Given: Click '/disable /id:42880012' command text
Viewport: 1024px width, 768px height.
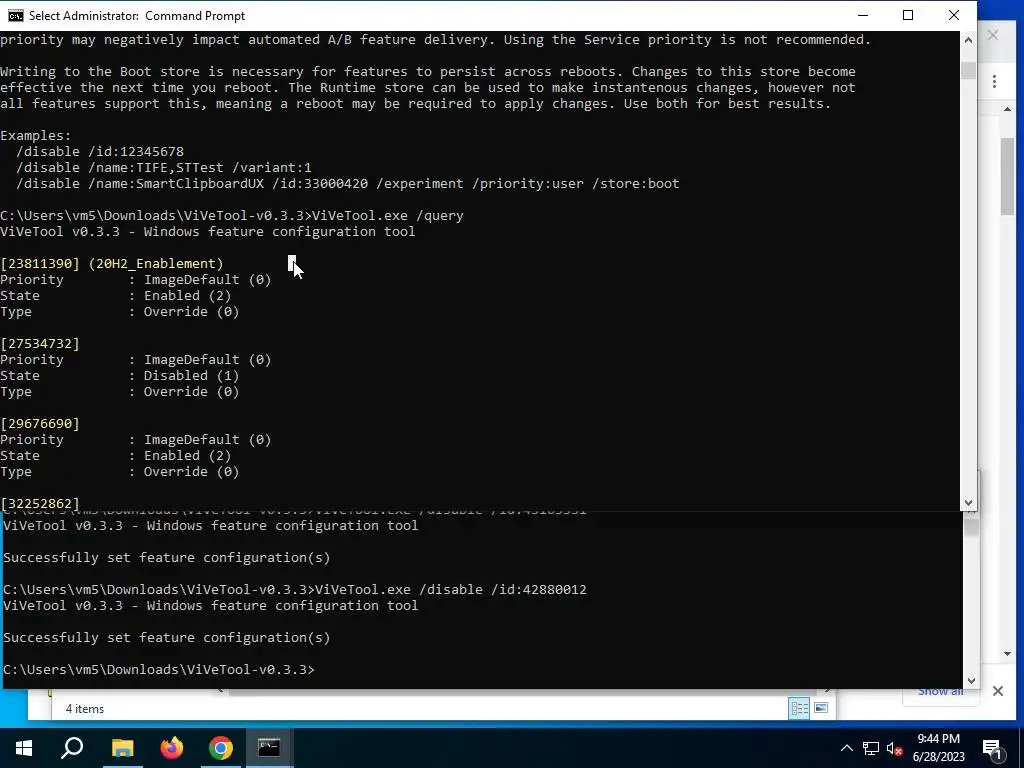Looking at the screenshot, I should 503,590.
